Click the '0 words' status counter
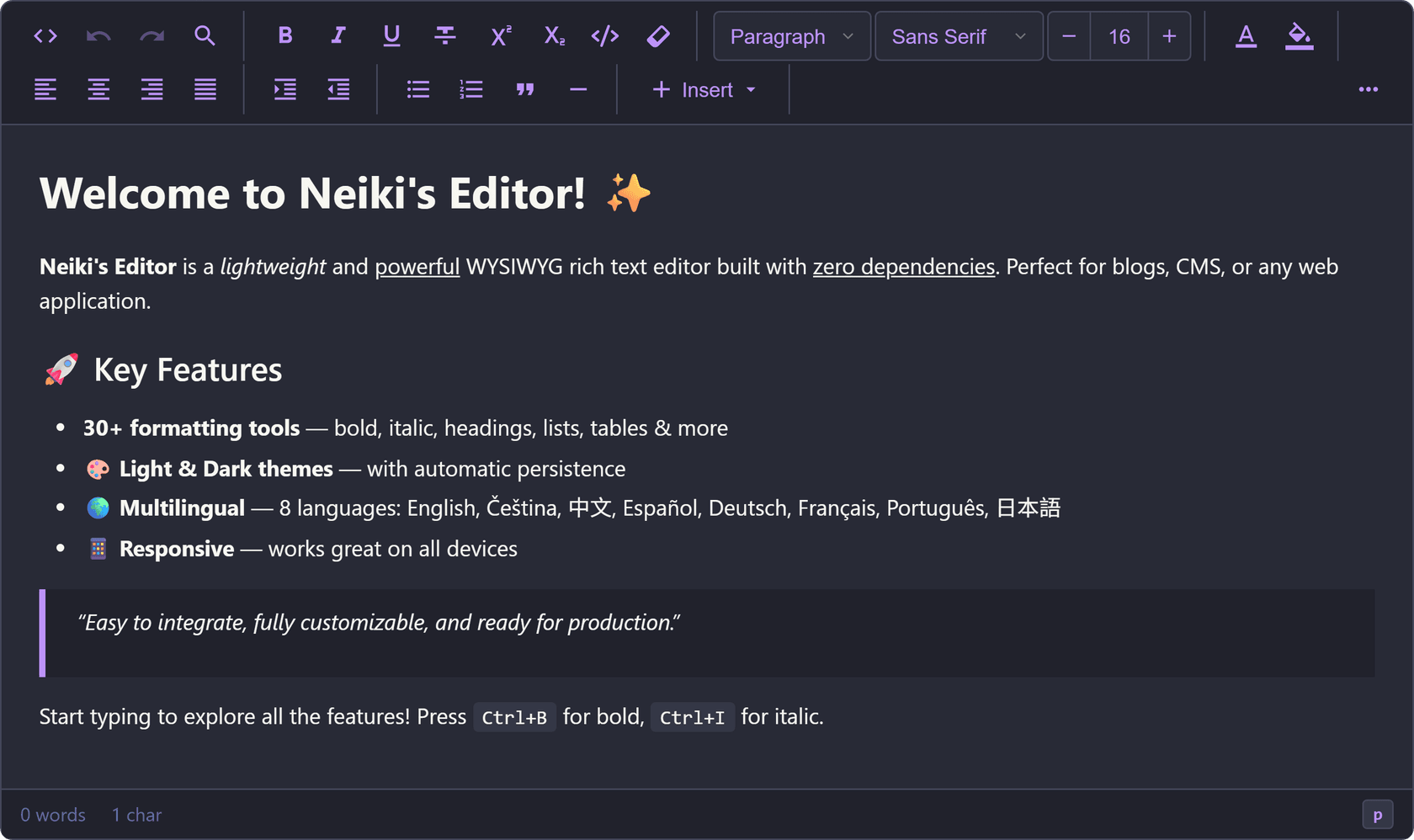The height and width of the screenshot is (840, 1414). [53, 815]
